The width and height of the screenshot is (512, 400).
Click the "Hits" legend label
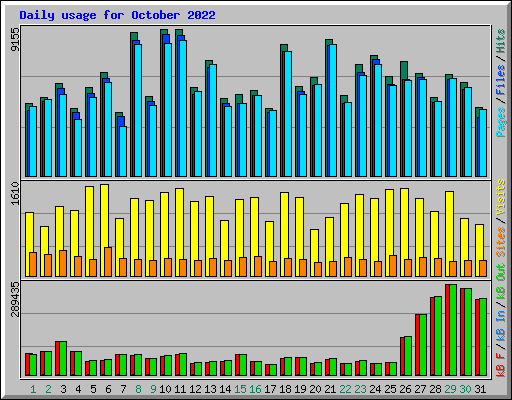coord(501,41)
